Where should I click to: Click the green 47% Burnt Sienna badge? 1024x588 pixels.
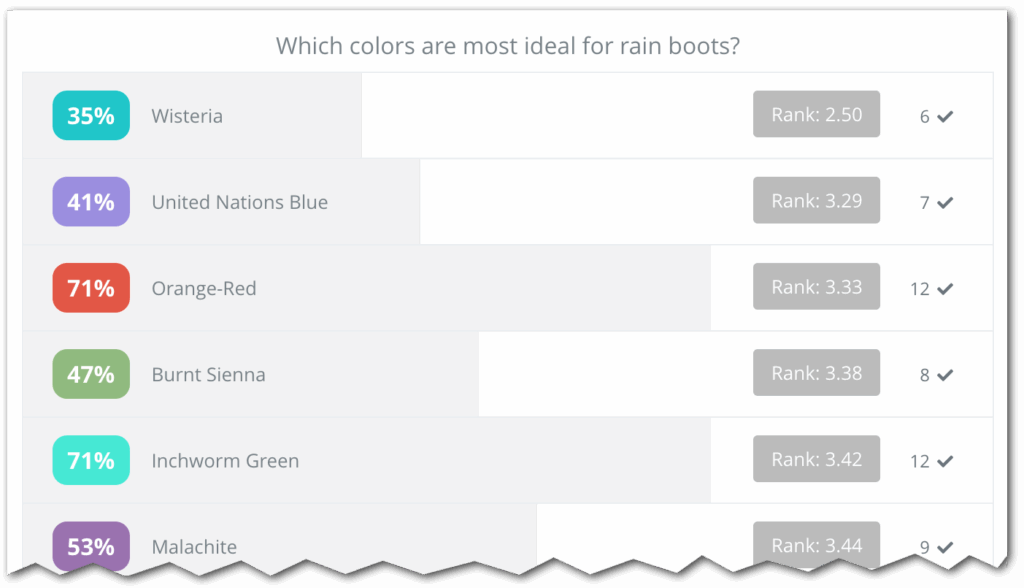tap(91, 374)
